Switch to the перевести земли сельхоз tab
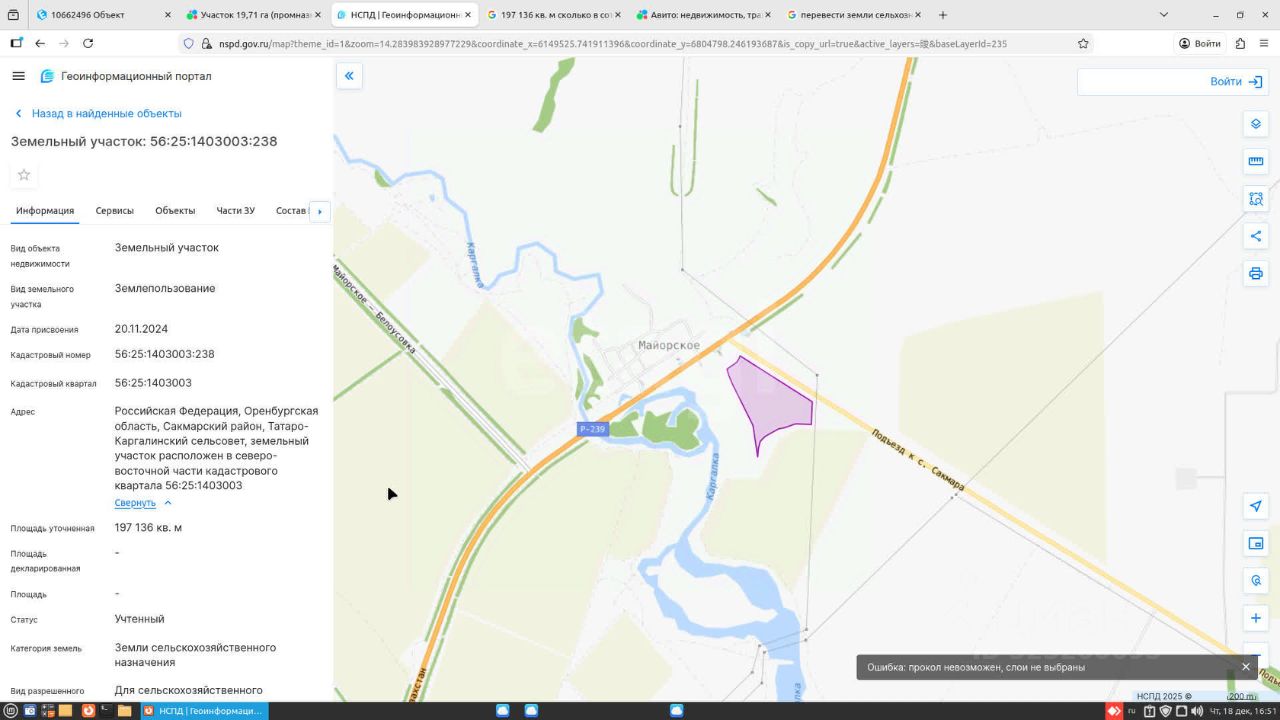Viewport: 1280px width, 720px height. click(854, 15)
